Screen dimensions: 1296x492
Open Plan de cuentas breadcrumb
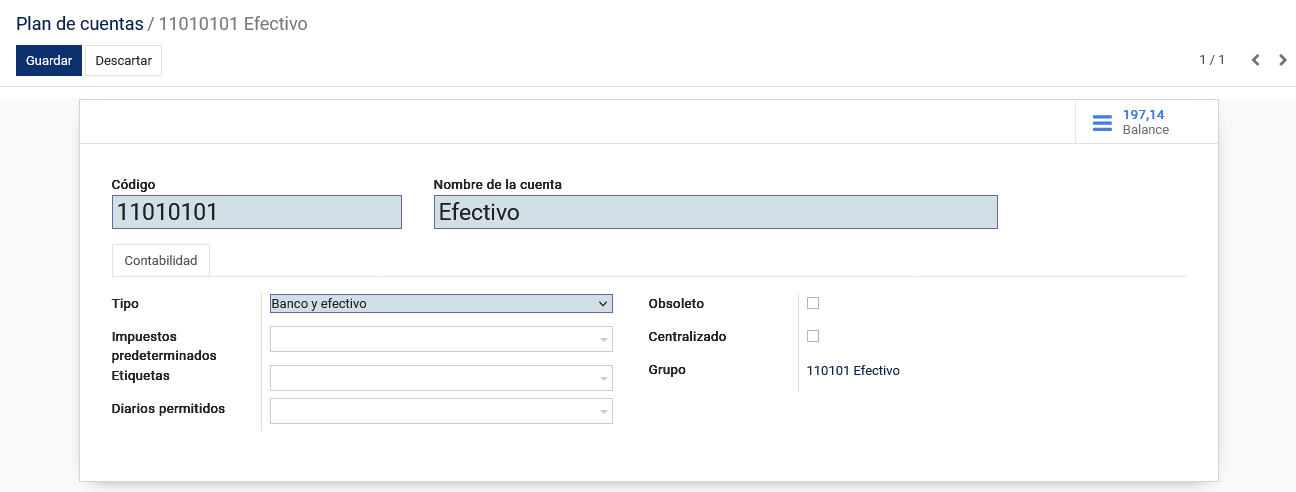click(80, 23)
